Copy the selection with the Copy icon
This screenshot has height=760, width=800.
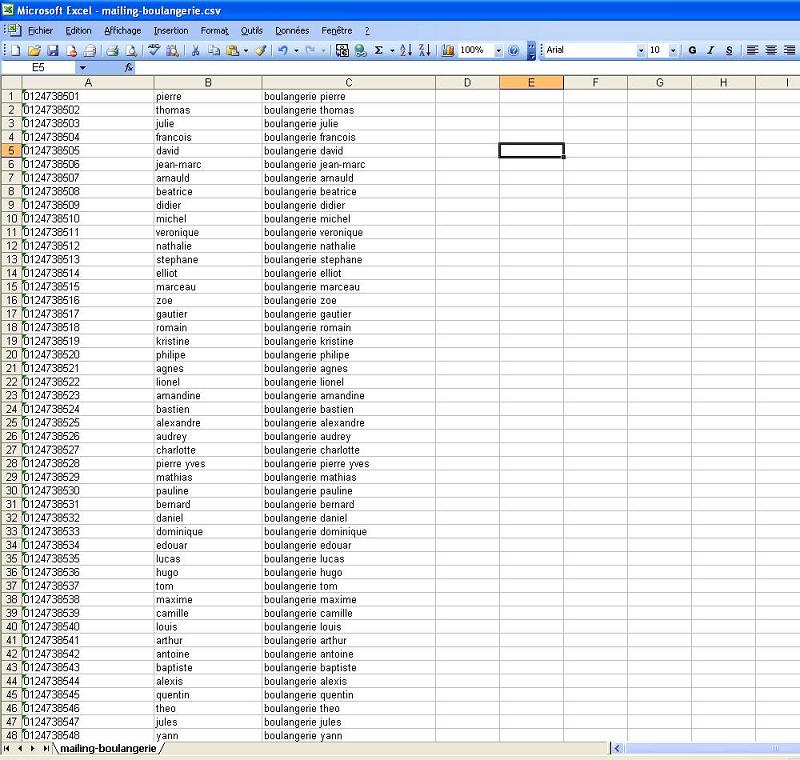(214, 50)
